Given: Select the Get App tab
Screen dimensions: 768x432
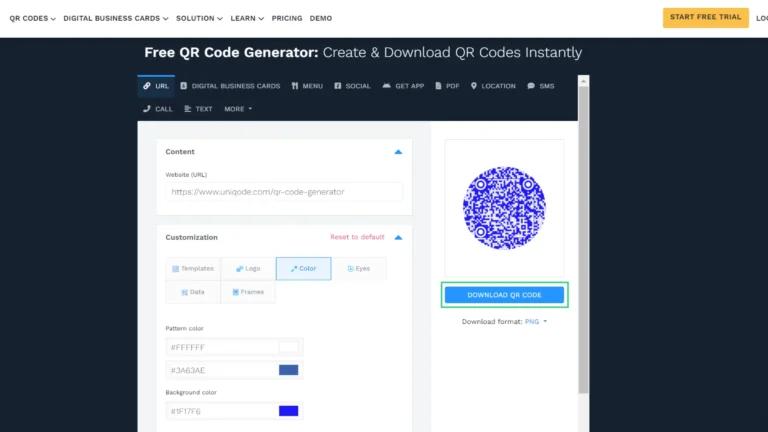Looking at the screenshot, I should pyautogui.click(x=403, y=86).
